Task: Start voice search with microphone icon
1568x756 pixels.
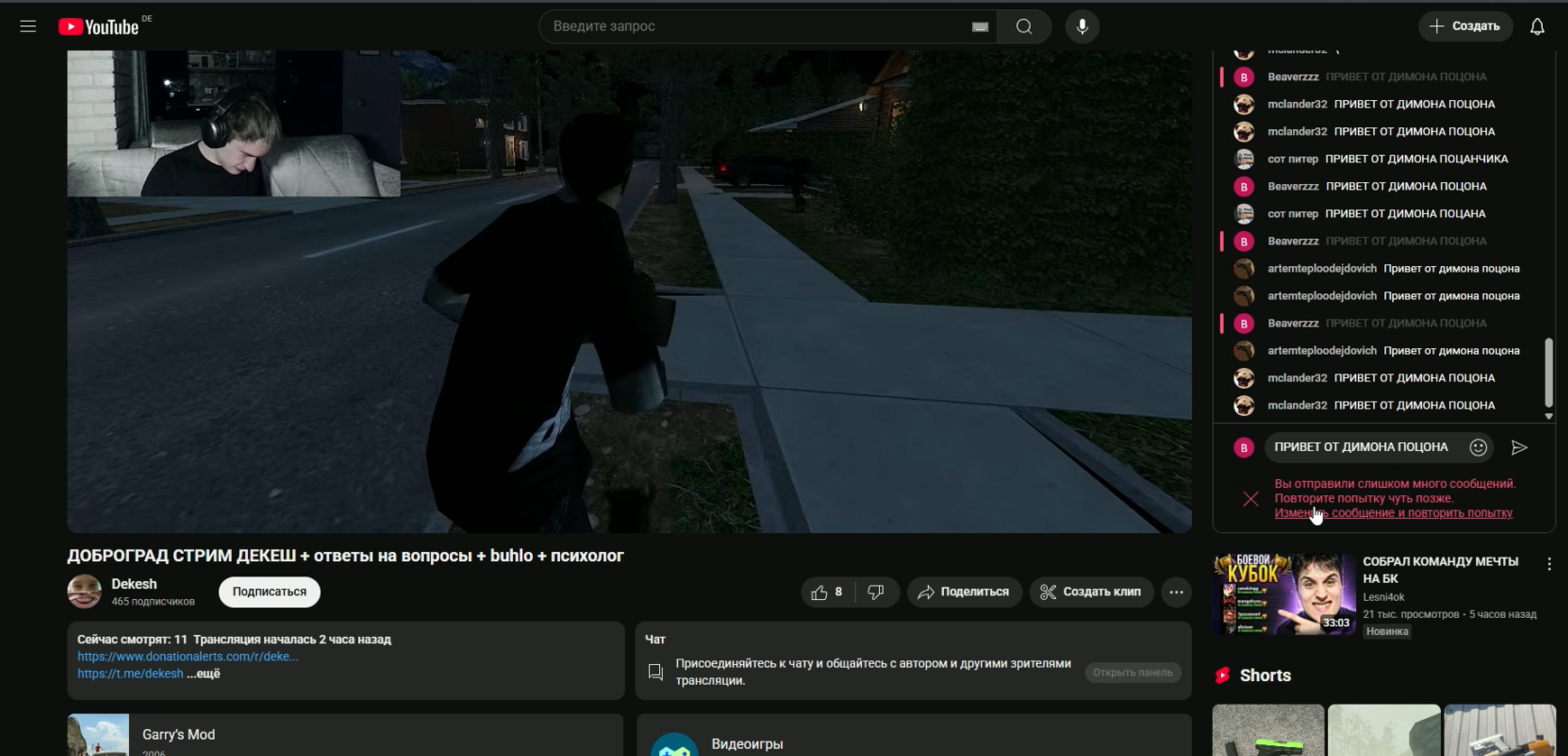Action: coord(1082,27)
